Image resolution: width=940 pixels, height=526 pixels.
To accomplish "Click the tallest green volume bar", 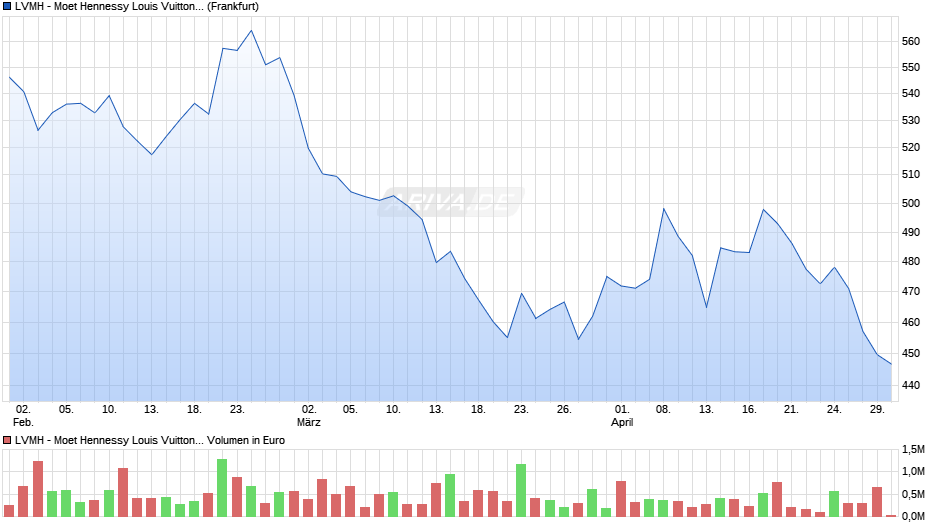I will pos(222,488).
